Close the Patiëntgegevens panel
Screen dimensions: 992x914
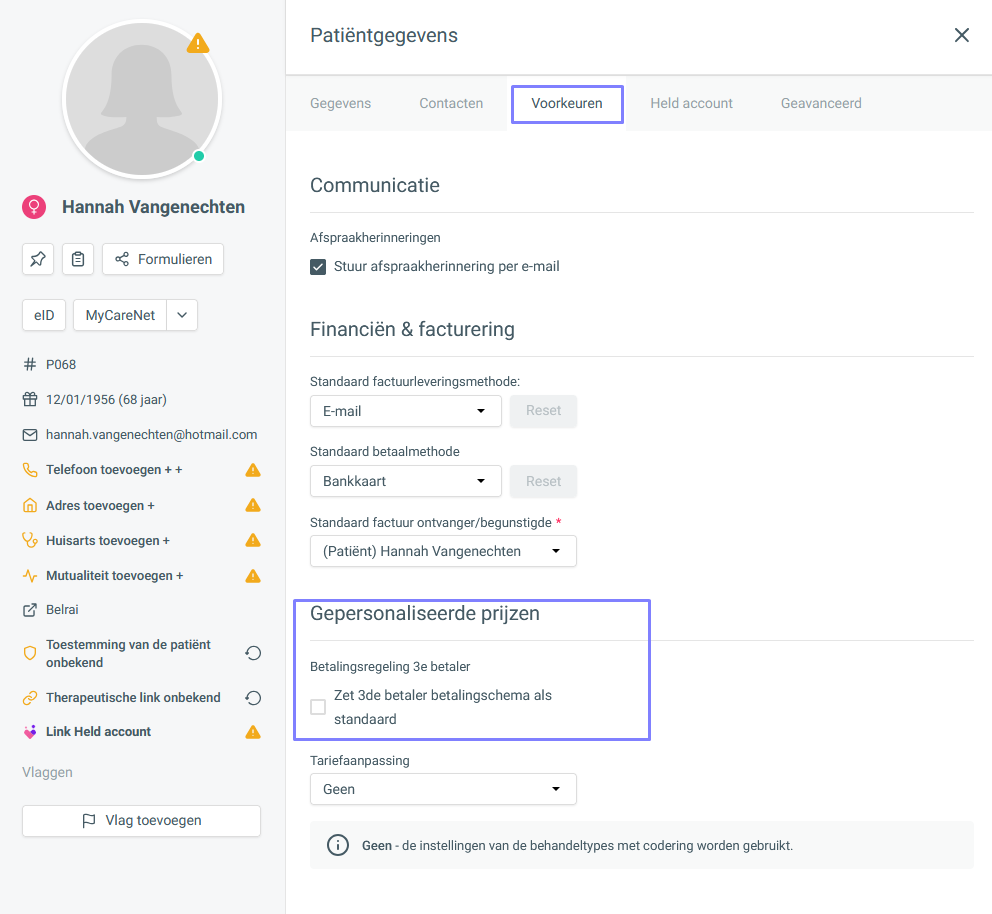click(962, 35)
